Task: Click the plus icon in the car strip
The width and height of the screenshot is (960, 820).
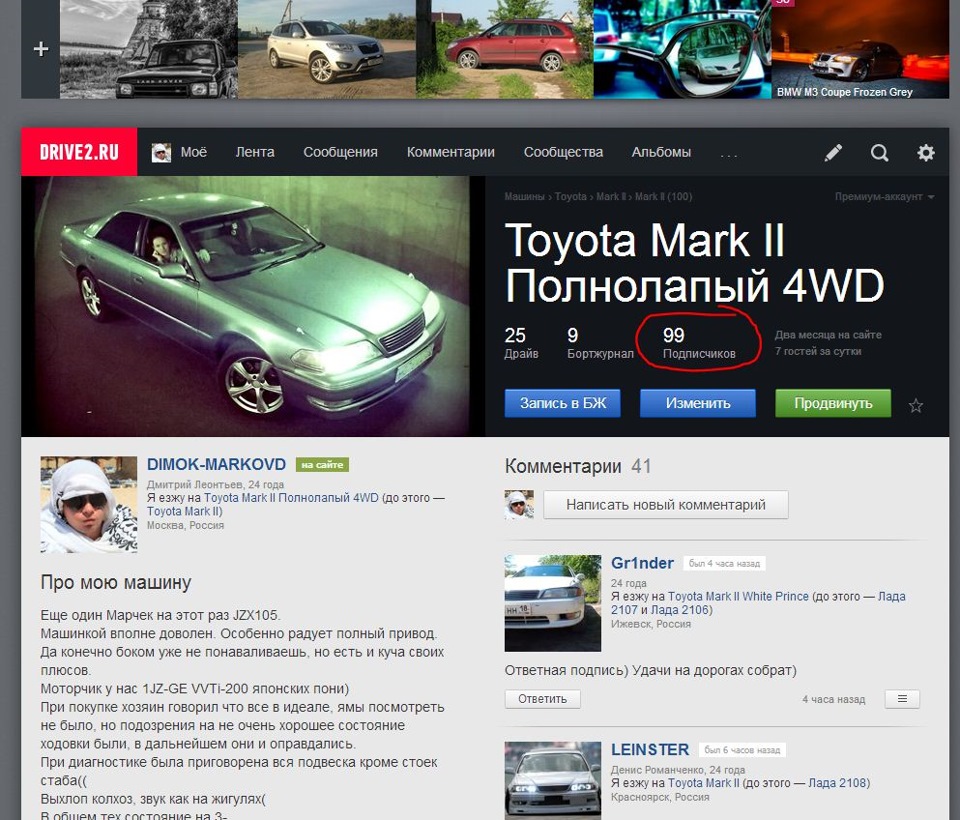Action: 40,48
